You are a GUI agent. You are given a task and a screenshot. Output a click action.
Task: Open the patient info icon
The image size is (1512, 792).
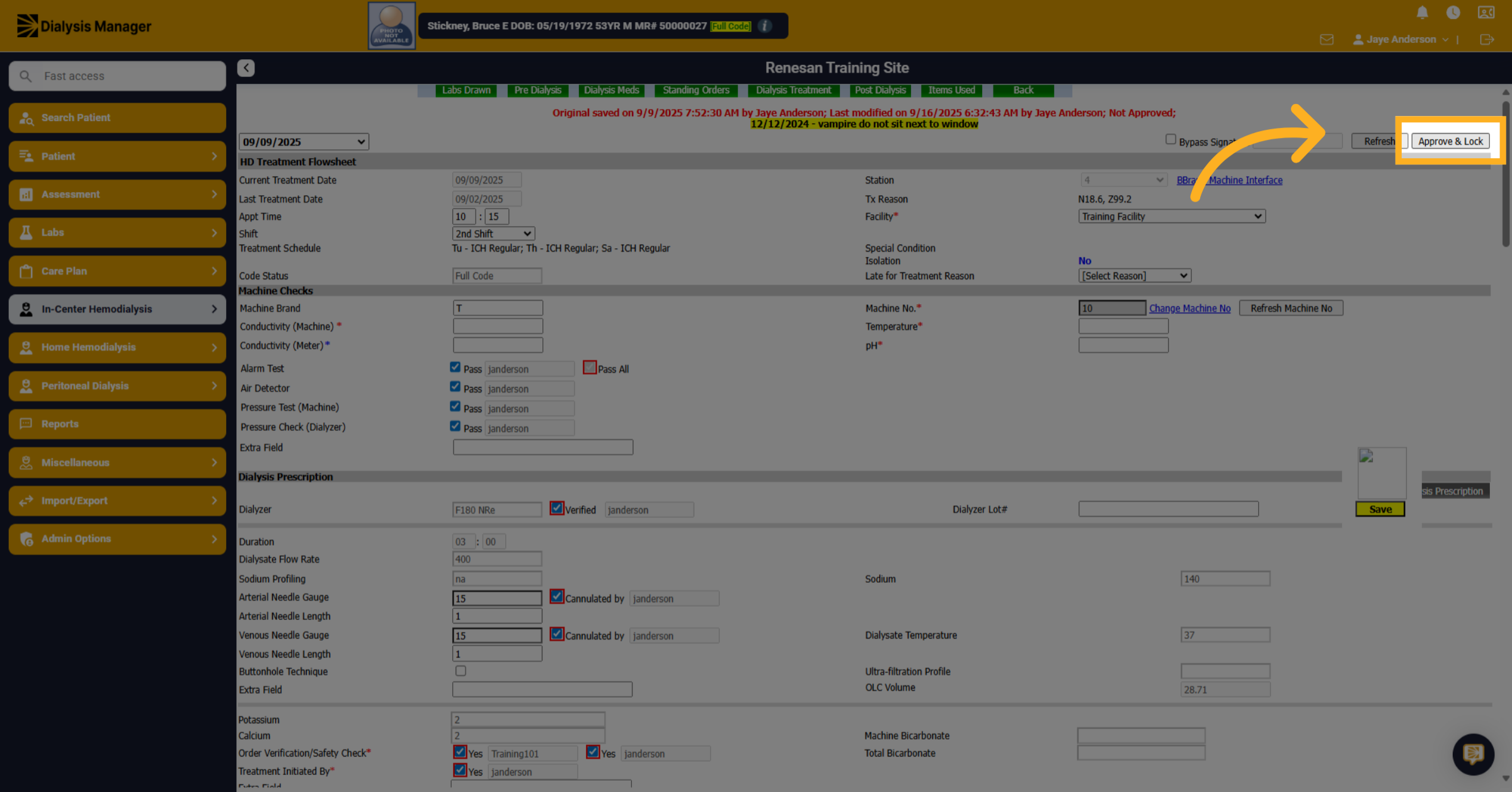(x=764, y=26)
